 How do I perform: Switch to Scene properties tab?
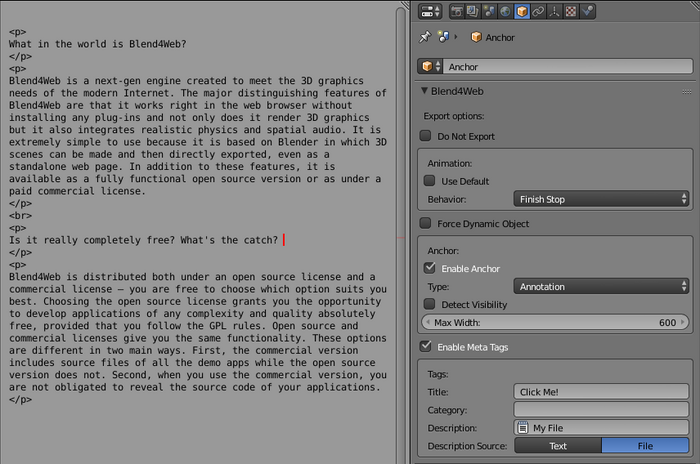(x=489, y=11)
